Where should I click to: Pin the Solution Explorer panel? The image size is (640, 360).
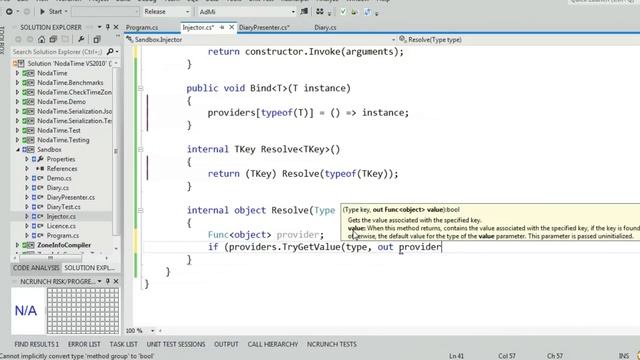click(108, 27)
